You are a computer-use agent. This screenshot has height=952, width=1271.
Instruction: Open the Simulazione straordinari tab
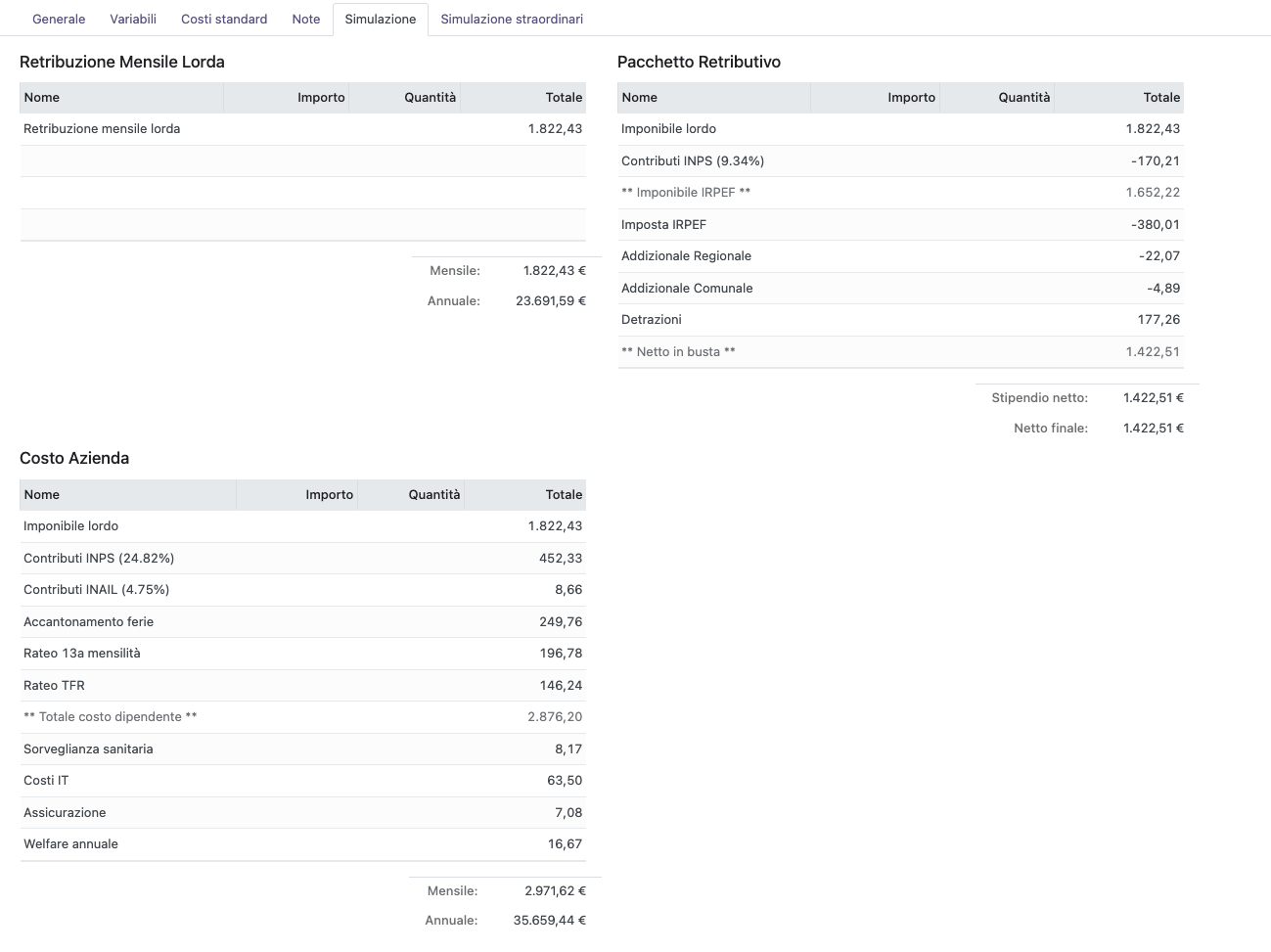(512, 19)
